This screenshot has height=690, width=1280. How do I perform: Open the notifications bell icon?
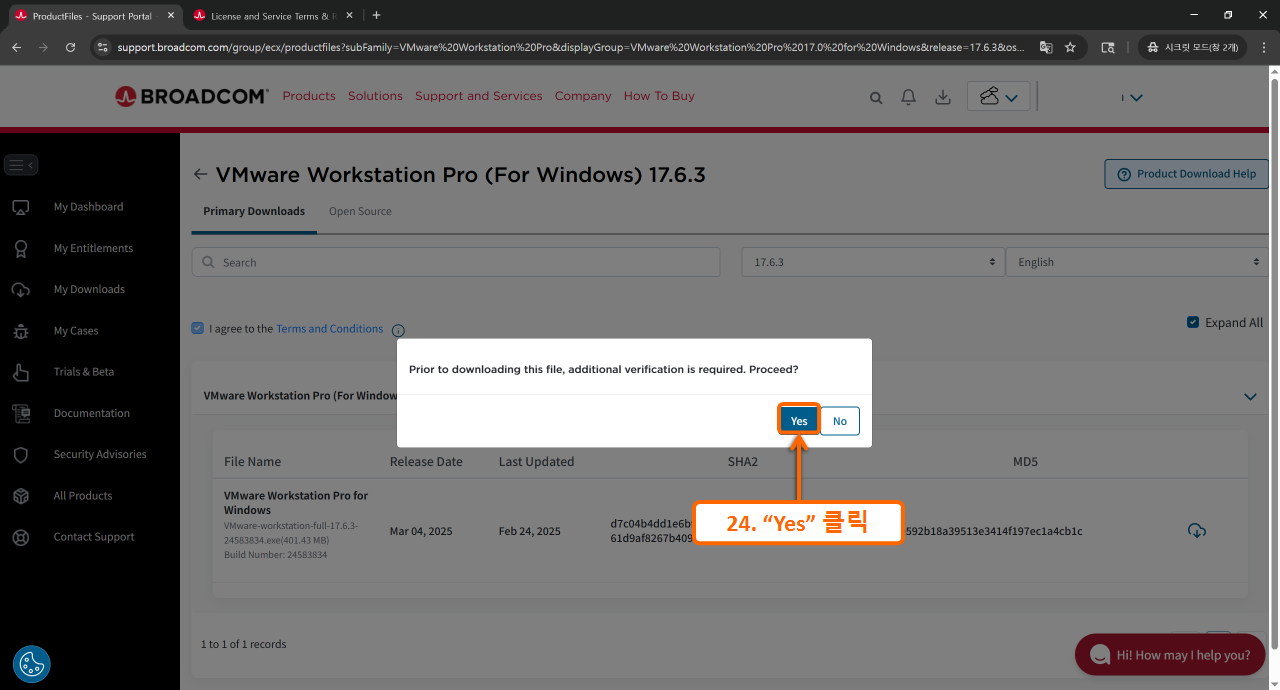[x=908, y=97]
